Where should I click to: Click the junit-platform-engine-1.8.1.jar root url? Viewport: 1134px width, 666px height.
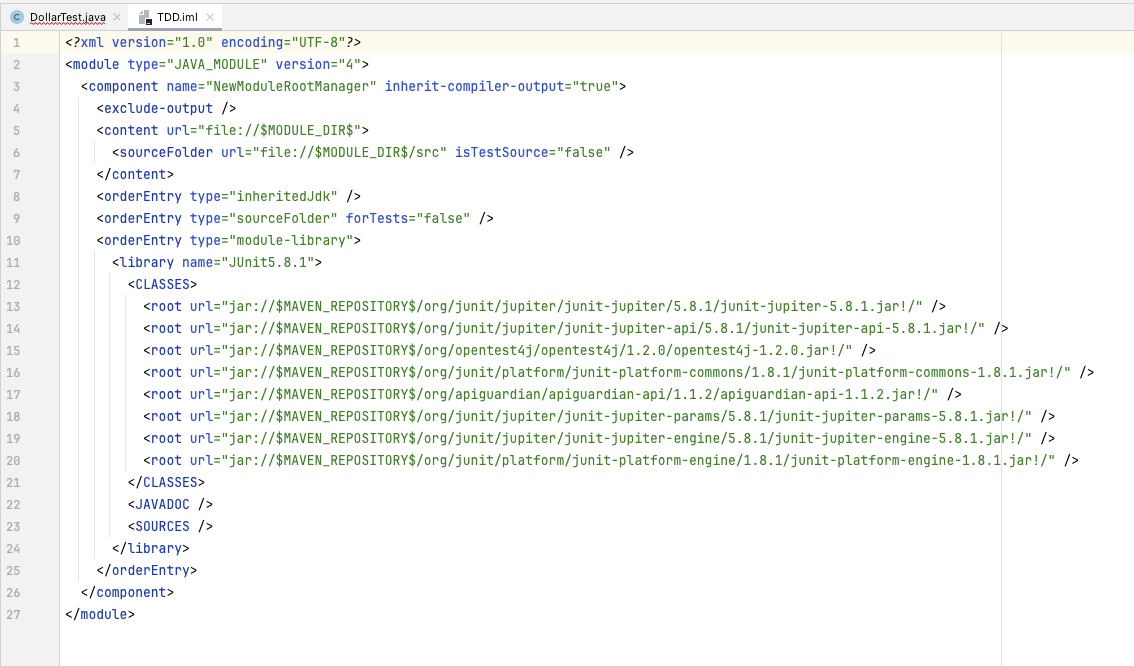point(639,461)
